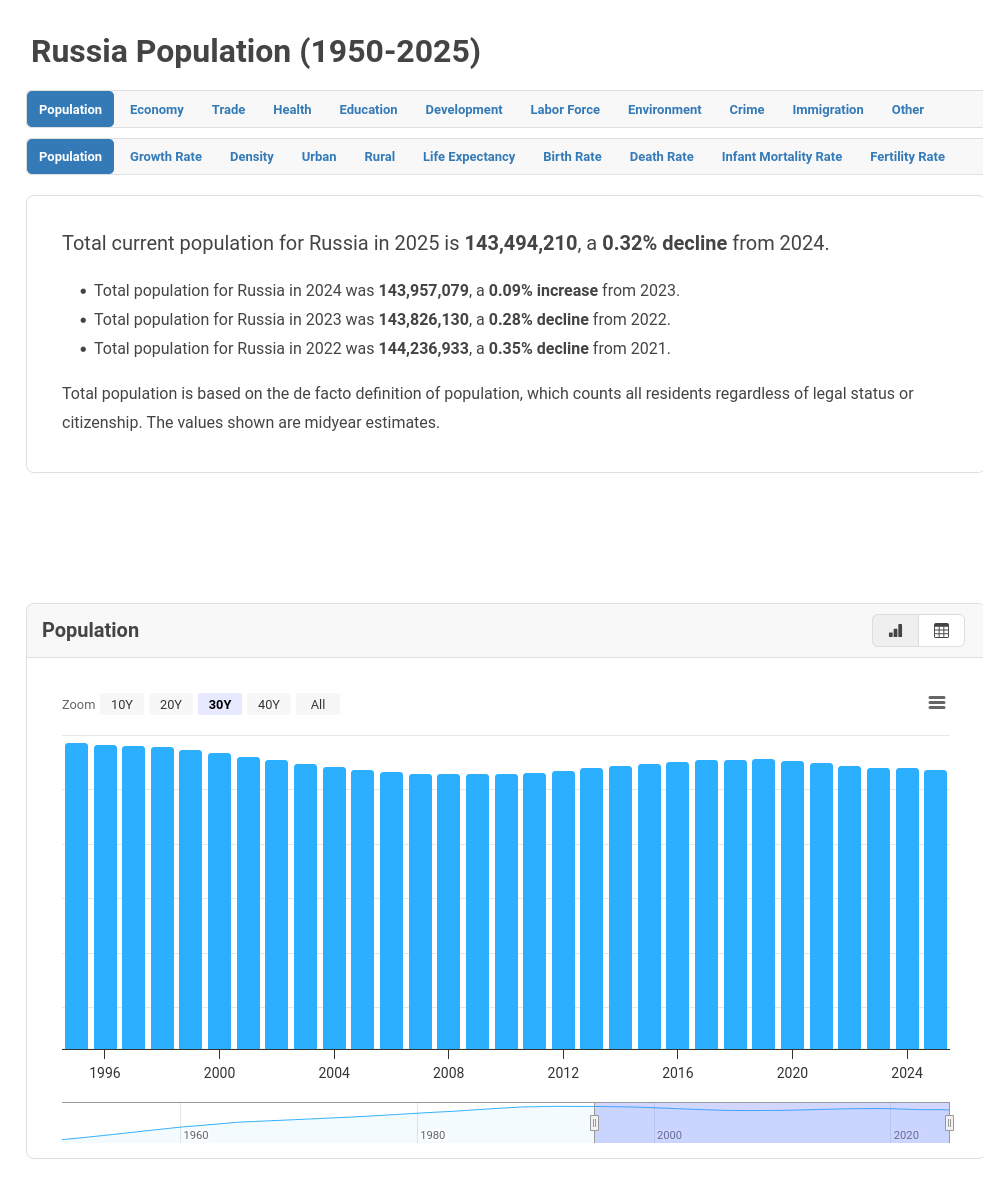
Task: View the Death Rate sub-tab
Action: [x=661, y=156]
